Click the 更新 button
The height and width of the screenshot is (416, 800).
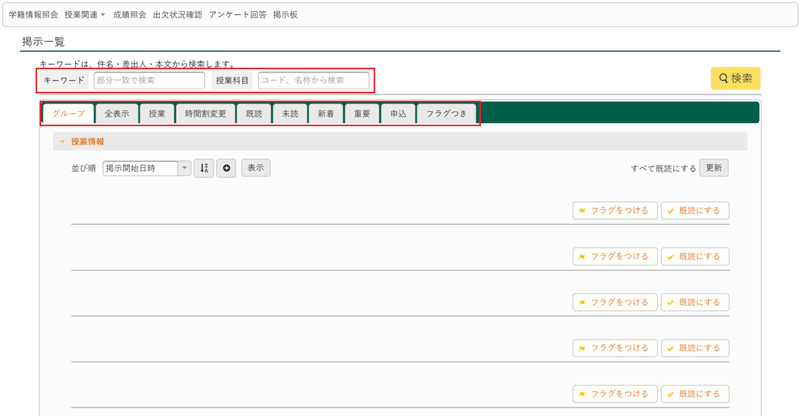click(x=714, y=167)
